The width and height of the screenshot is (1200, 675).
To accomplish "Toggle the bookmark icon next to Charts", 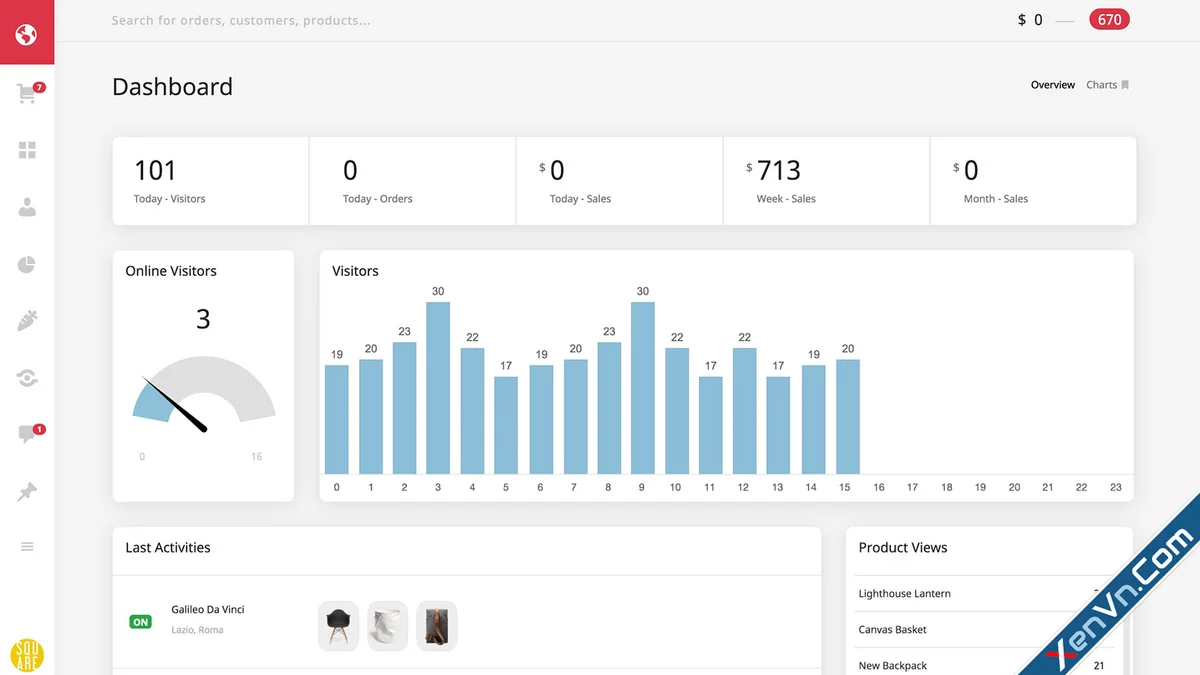I will (1125, 84).
